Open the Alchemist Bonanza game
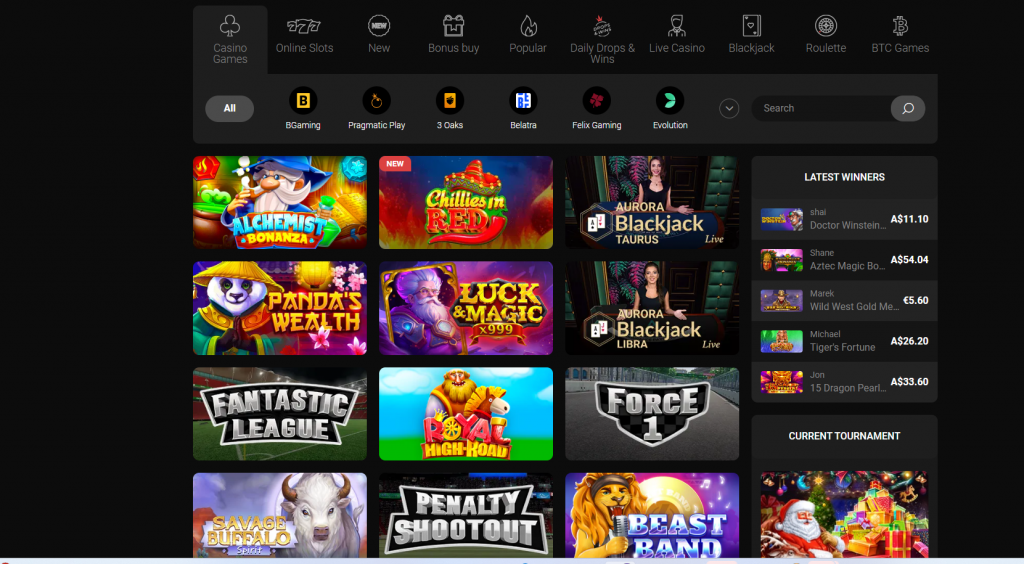 pos(280,202)
